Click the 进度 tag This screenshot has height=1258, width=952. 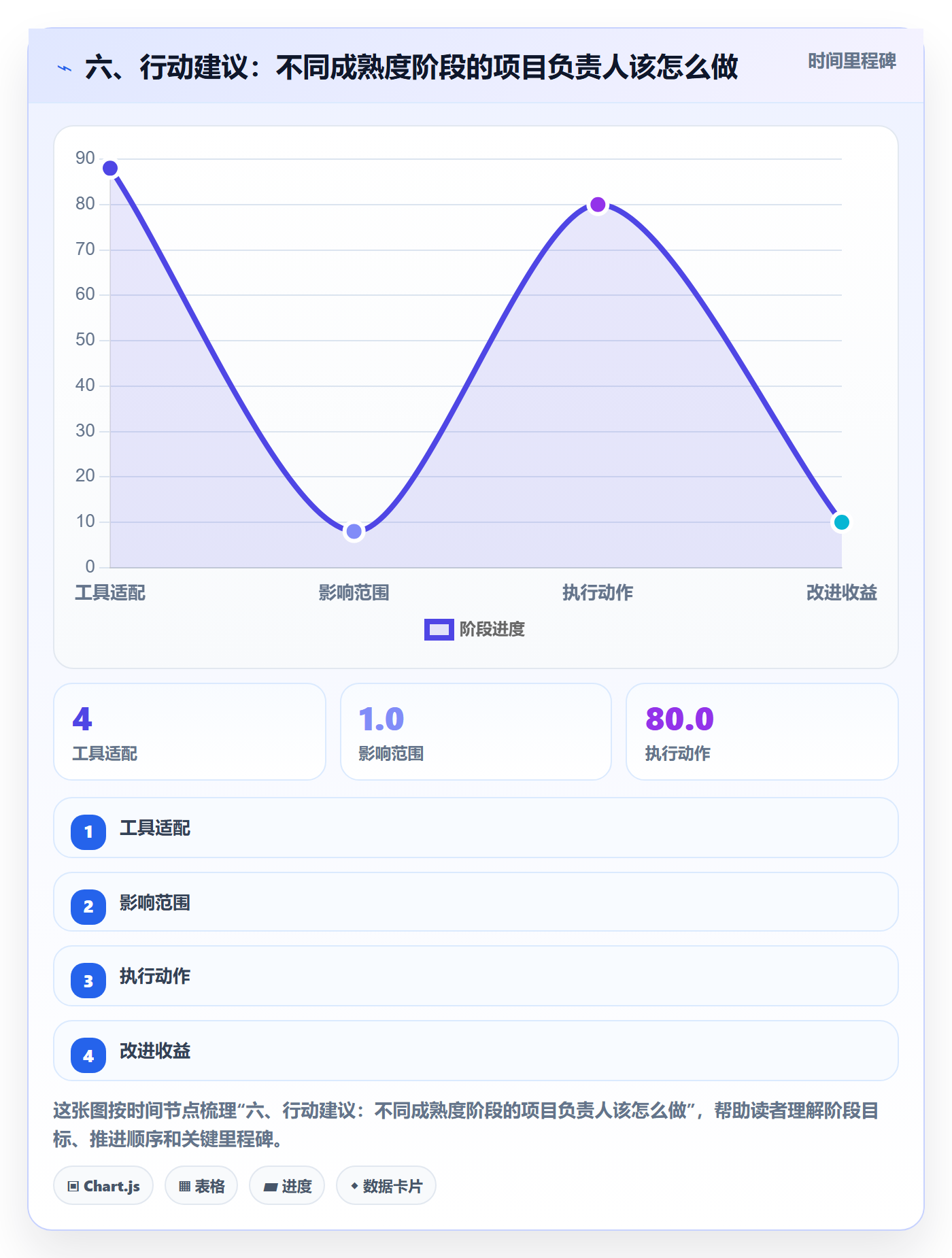287,1186
